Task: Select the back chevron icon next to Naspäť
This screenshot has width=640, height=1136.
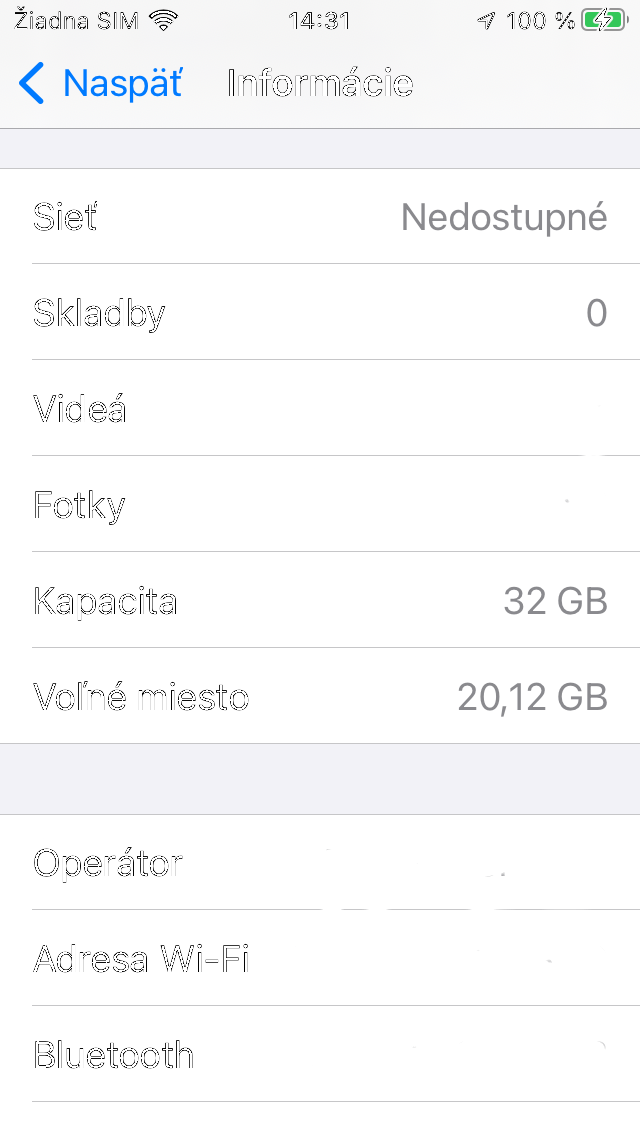Action: (x=31, y=84)
